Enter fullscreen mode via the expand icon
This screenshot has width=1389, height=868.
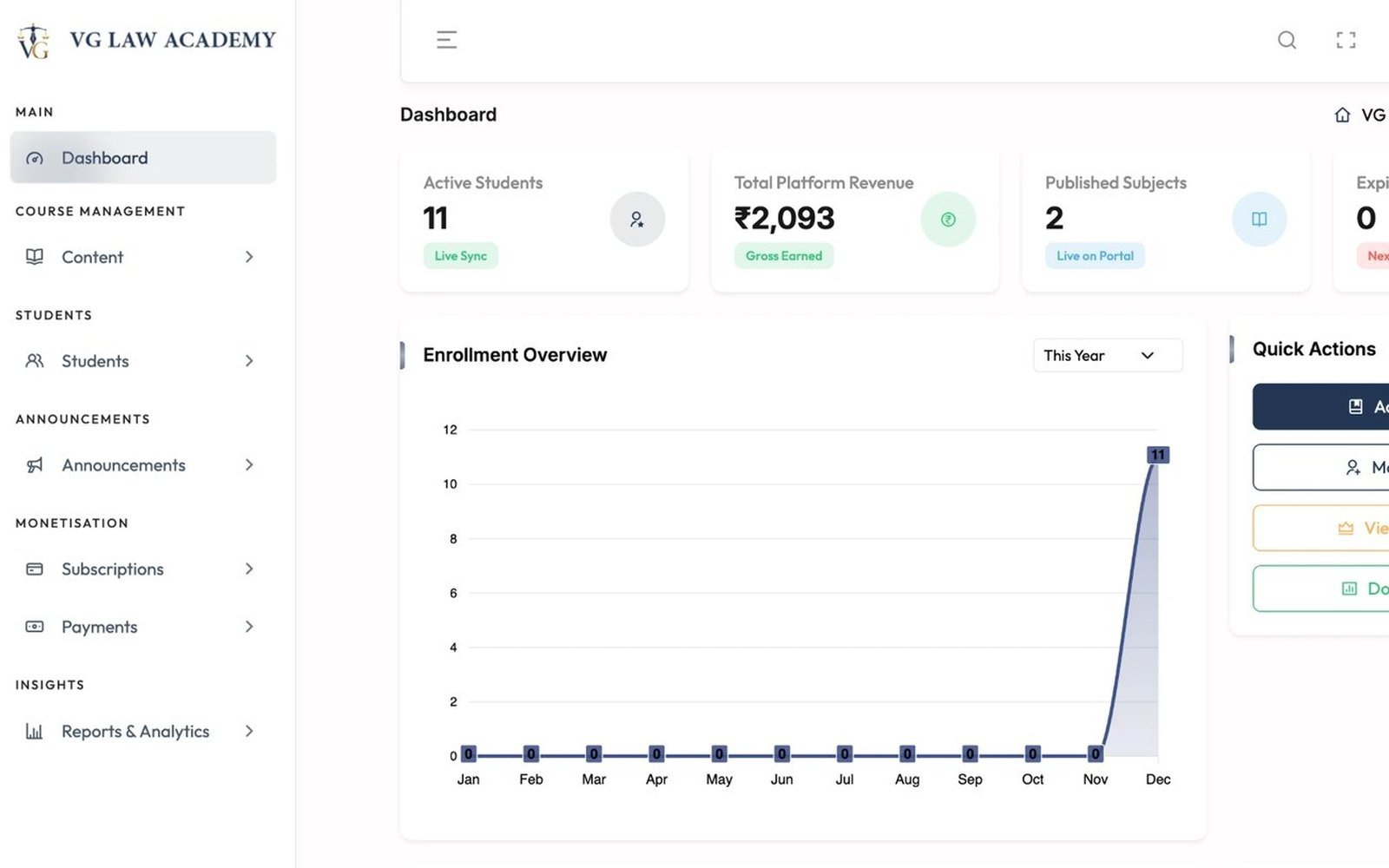coord(1346,40)
